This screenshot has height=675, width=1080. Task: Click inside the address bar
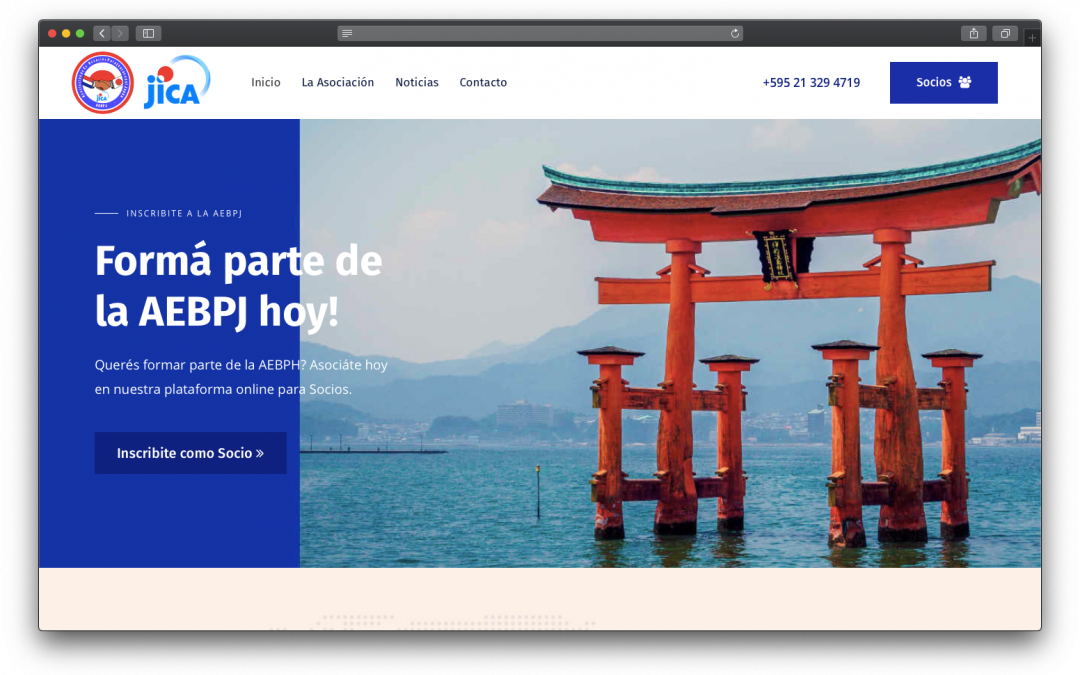(x=540, y=33)
